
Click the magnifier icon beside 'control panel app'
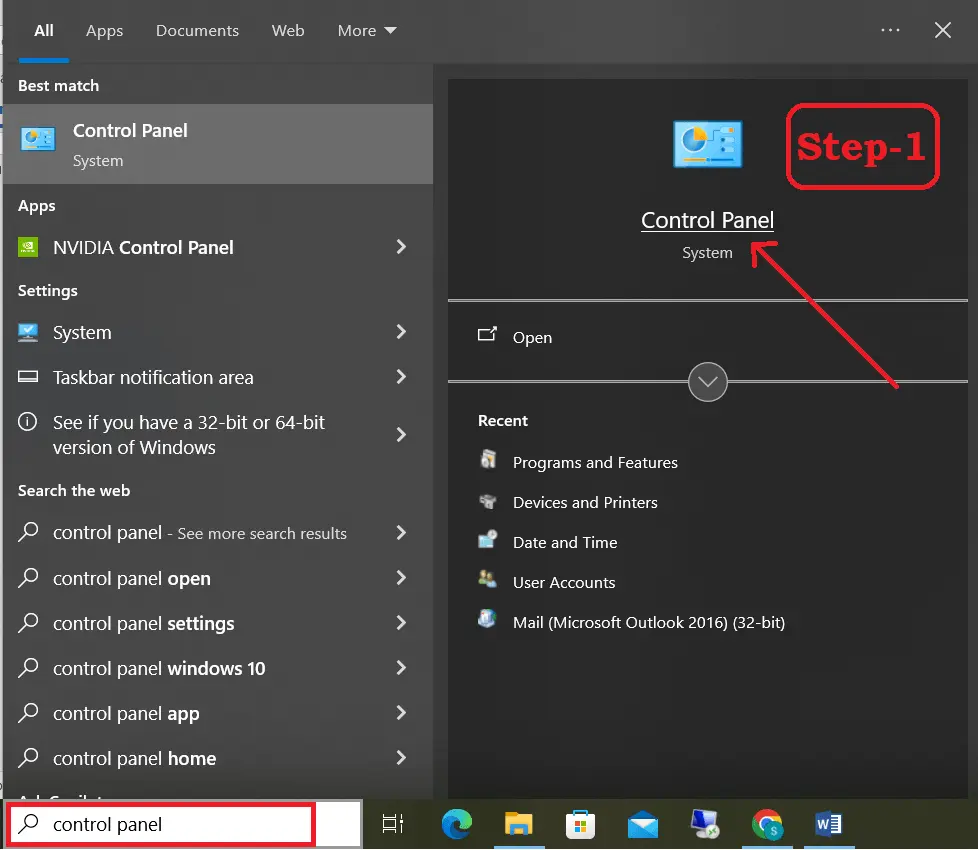click(28, 713)
